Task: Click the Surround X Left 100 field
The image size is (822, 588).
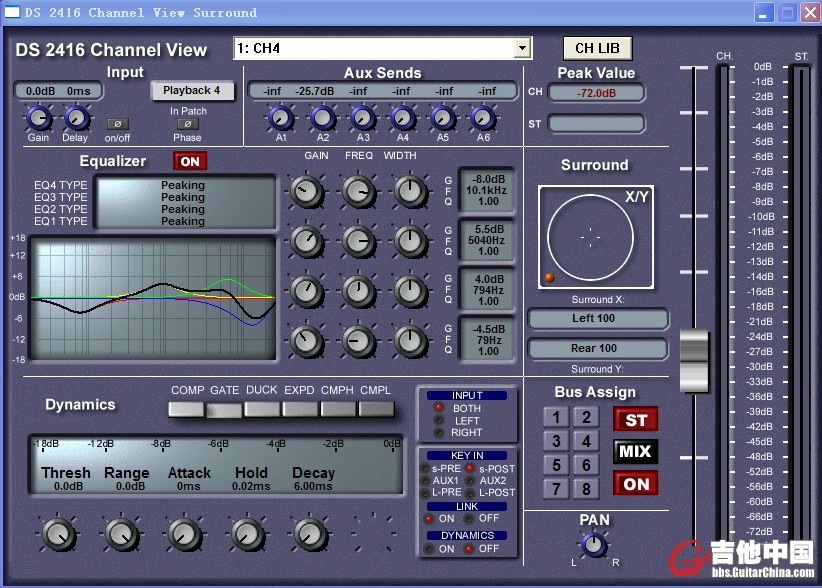Action: tap(598, 318)
